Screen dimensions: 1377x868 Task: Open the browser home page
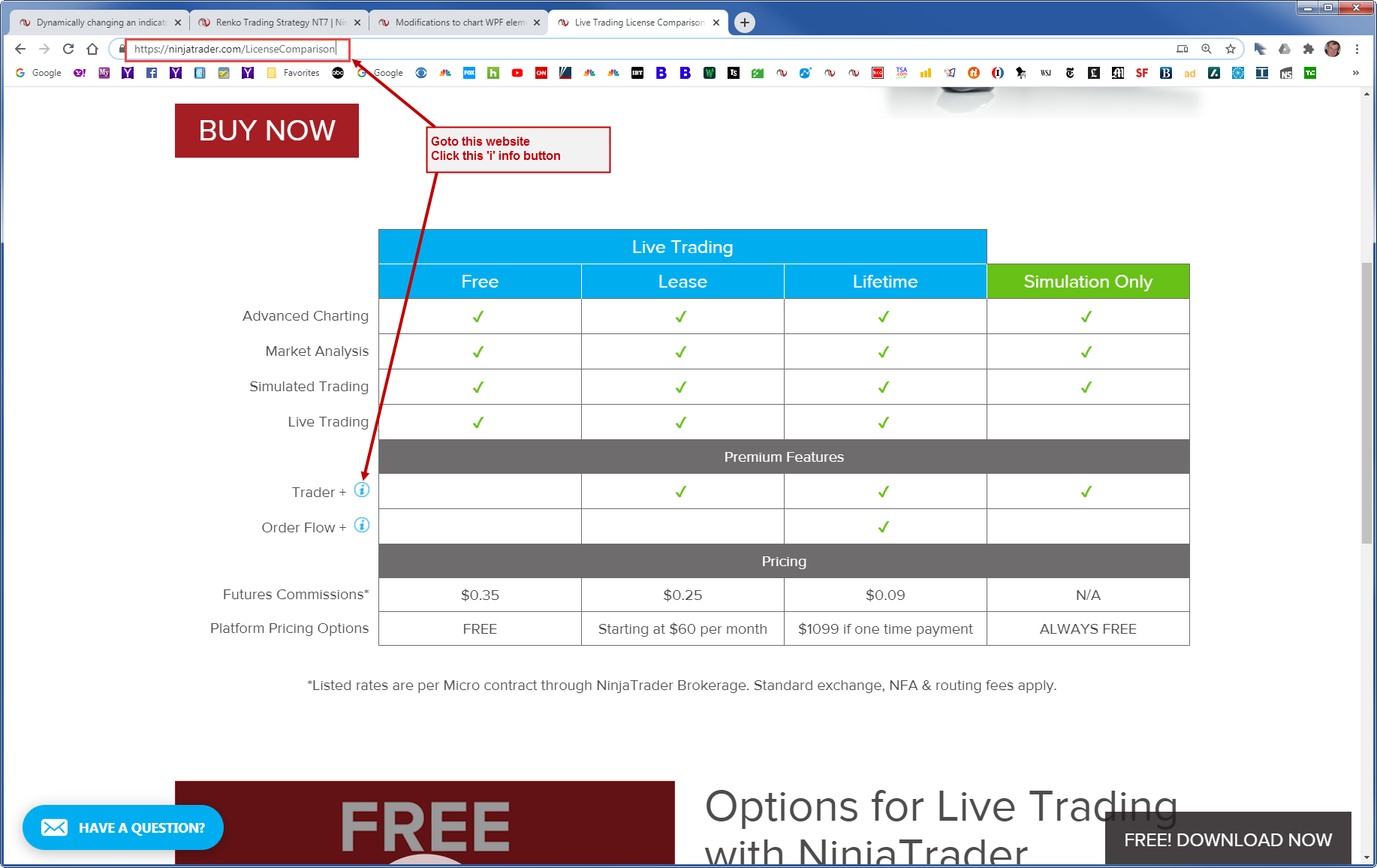[92, 49]
